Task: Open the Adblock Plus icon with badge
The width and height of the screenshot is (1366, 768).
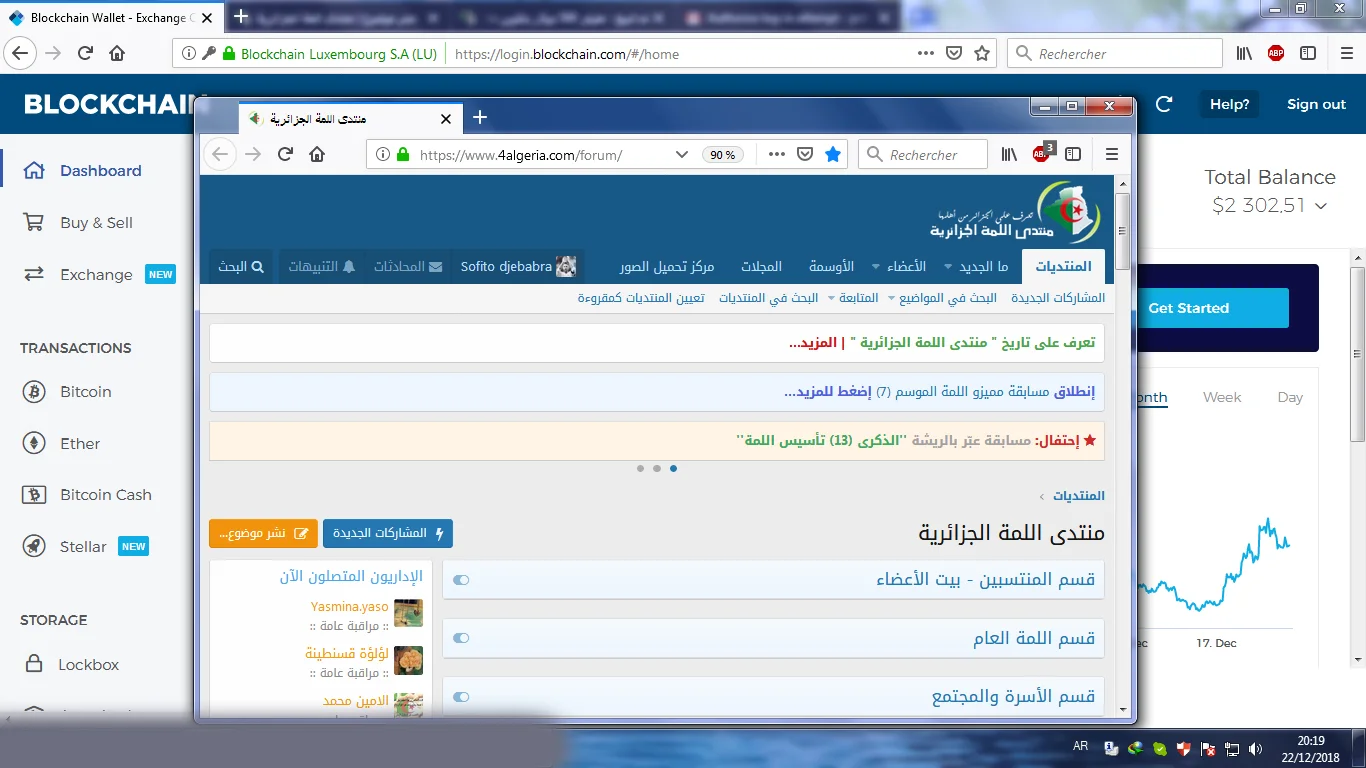Action: coord(1042,154)
